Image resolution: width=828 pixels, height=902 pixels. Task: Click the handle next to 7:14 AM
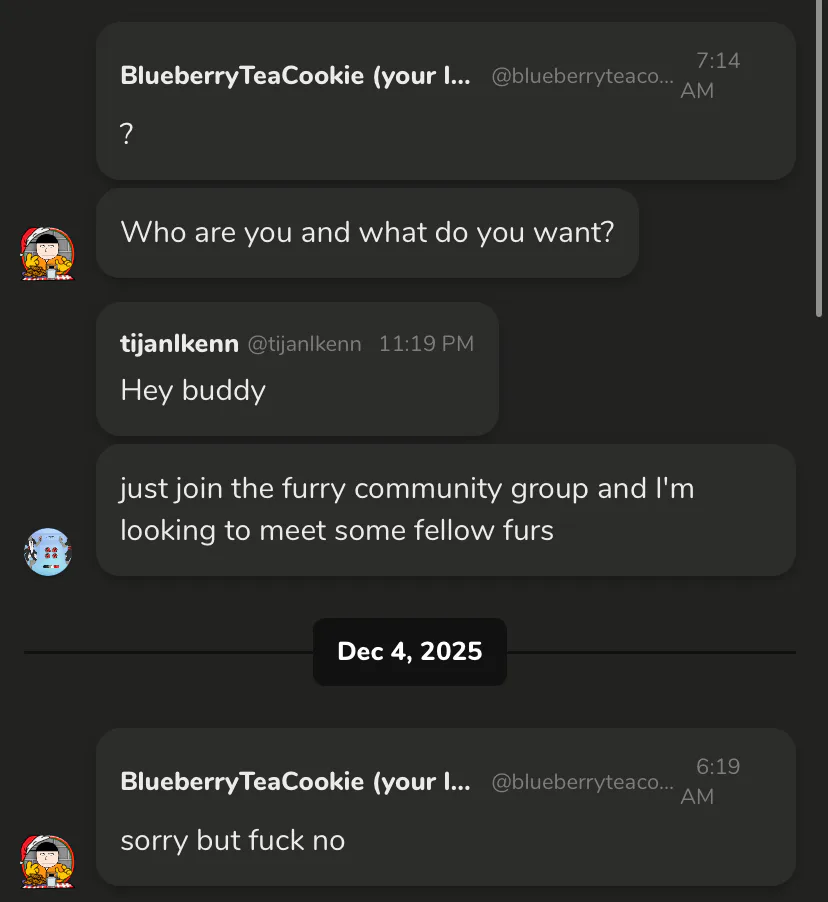582,77
